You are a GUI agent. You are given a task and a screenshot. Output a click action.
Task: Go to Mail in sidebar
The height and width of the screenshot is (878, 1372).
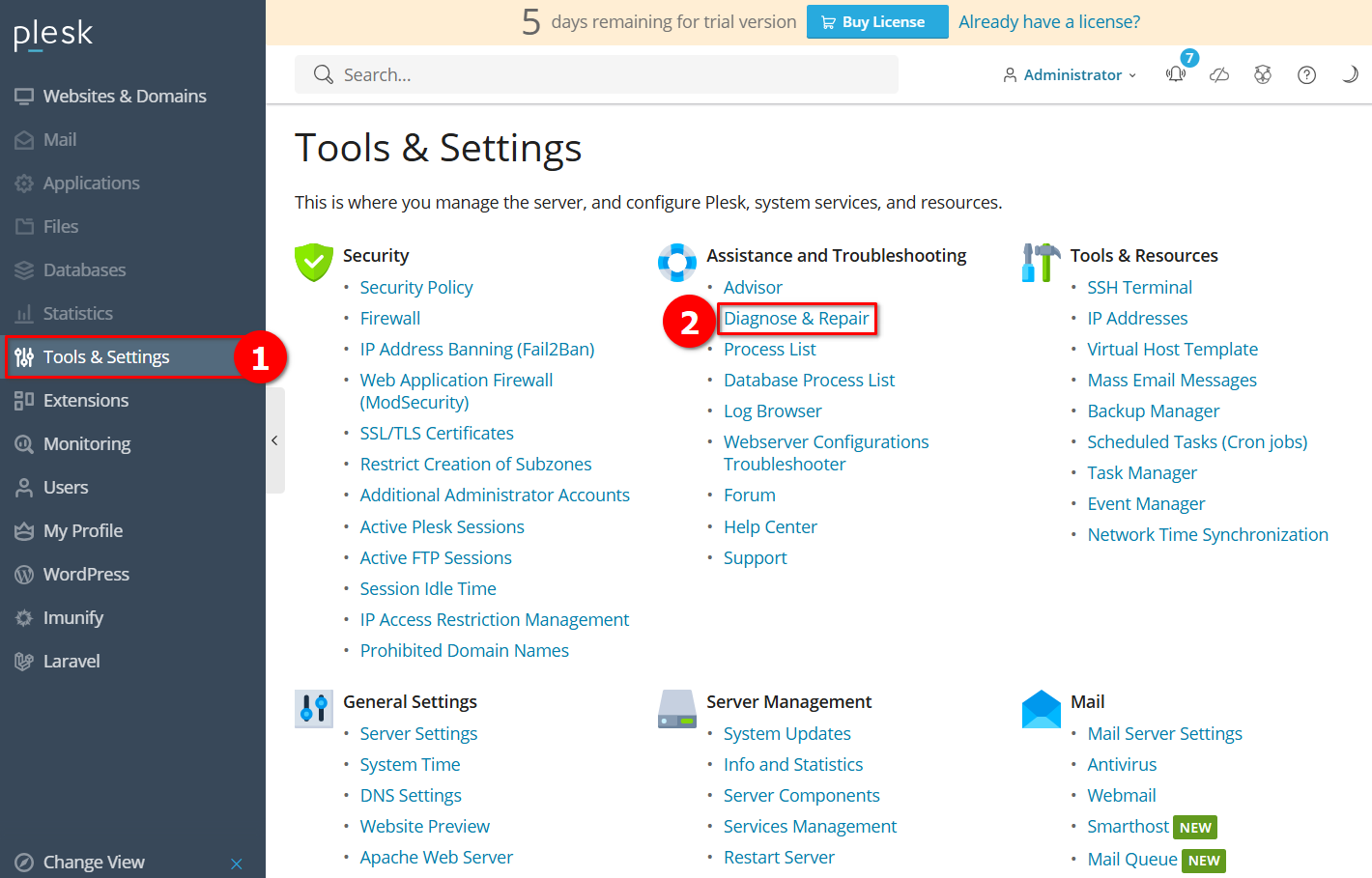pos(132,139)
